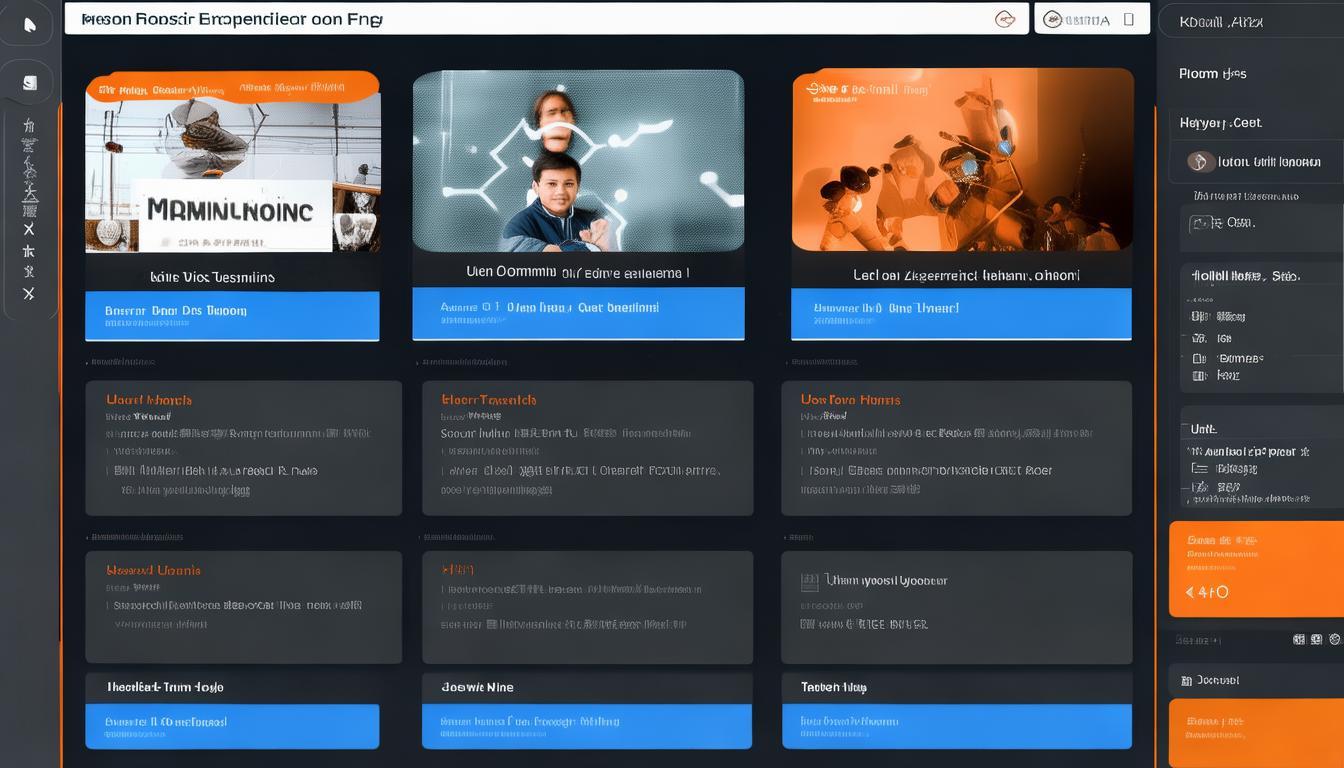Click the square document icon in the left sidebar
The height and width of the screenshot is (768, 1344).
30,83
